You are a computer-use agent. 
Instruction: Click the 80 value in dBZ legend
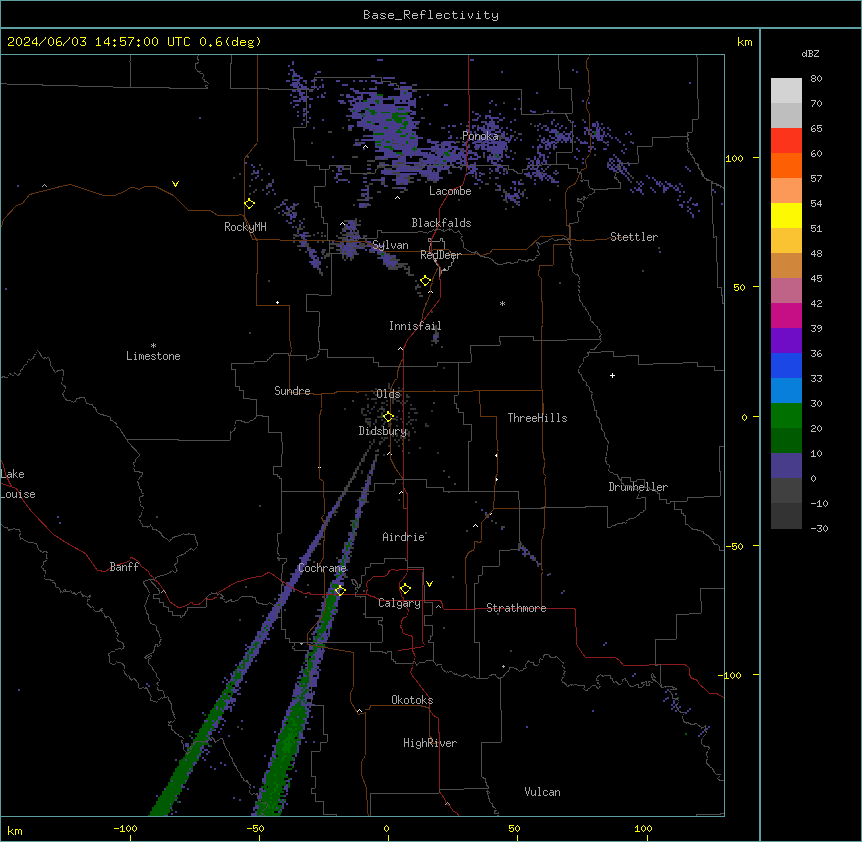point(816,79)
